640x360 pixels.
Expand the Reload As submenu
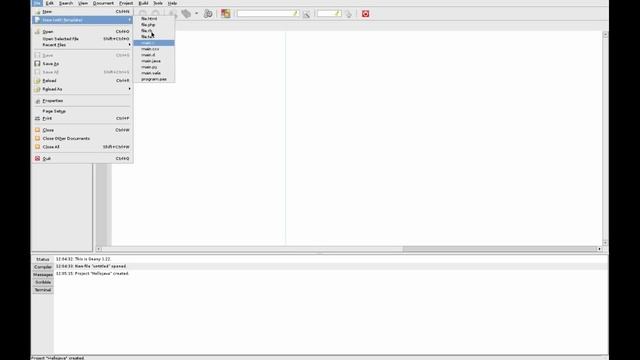tap(82, 89)
